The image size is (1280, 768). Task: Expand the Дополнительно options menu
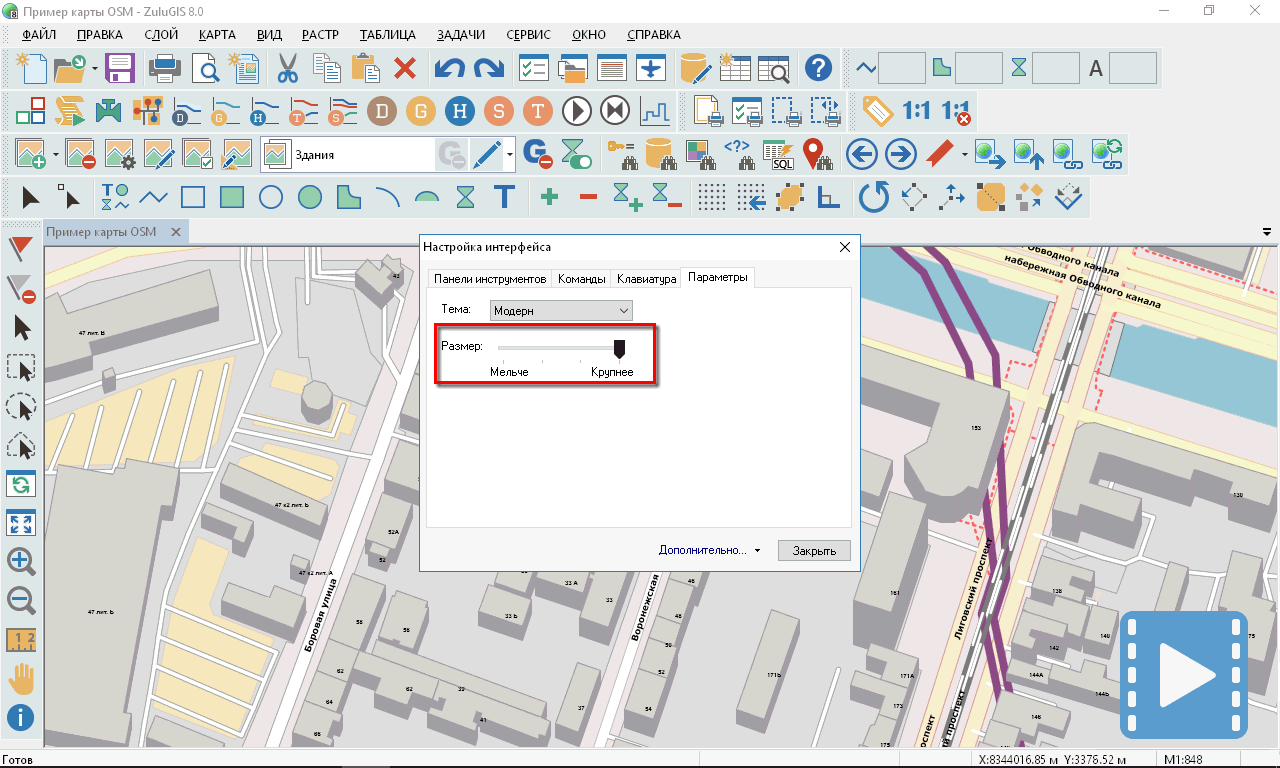pos(709,550)
